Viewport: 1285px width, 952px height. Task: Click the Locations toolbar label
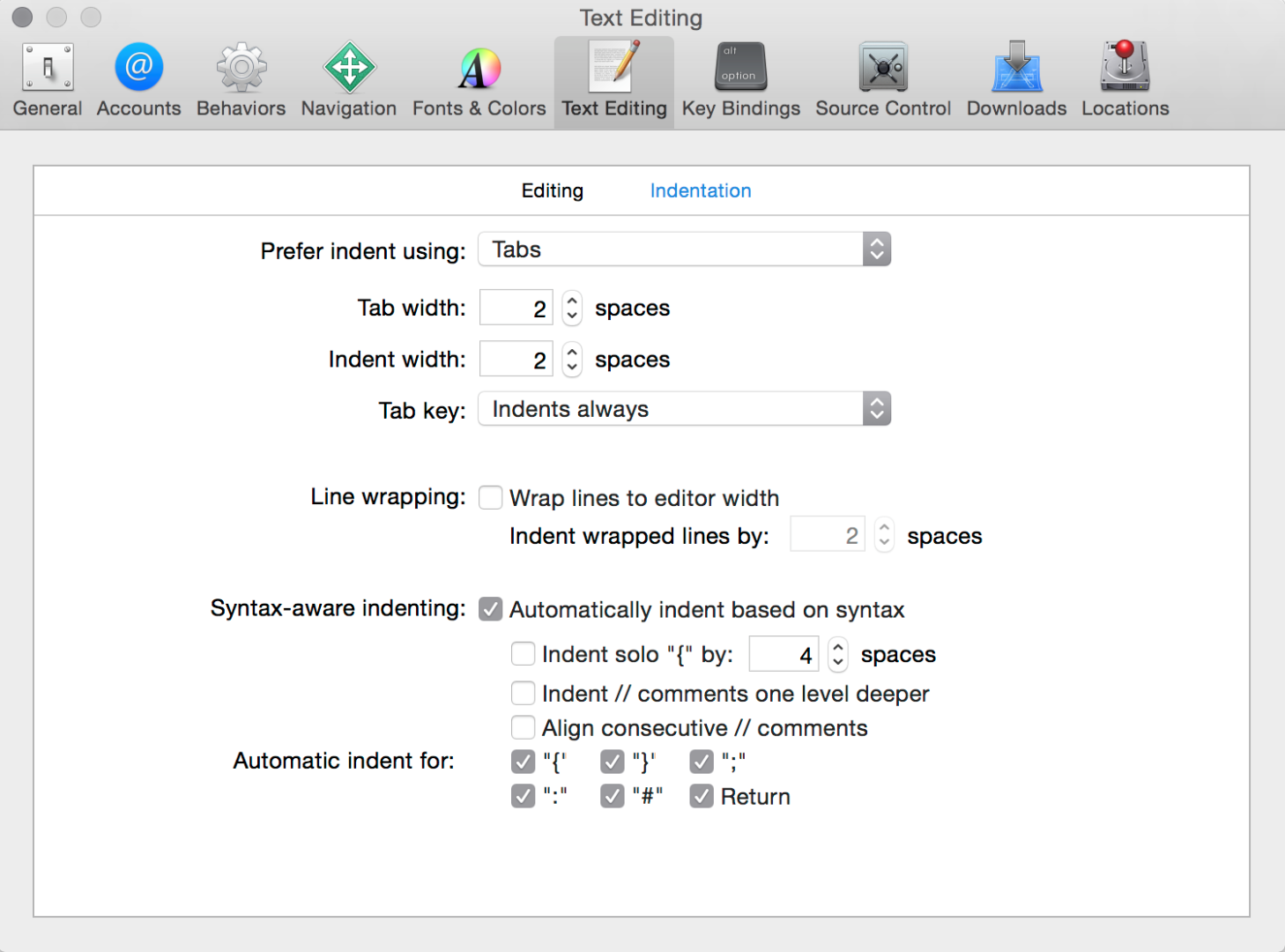(1125, 108)
